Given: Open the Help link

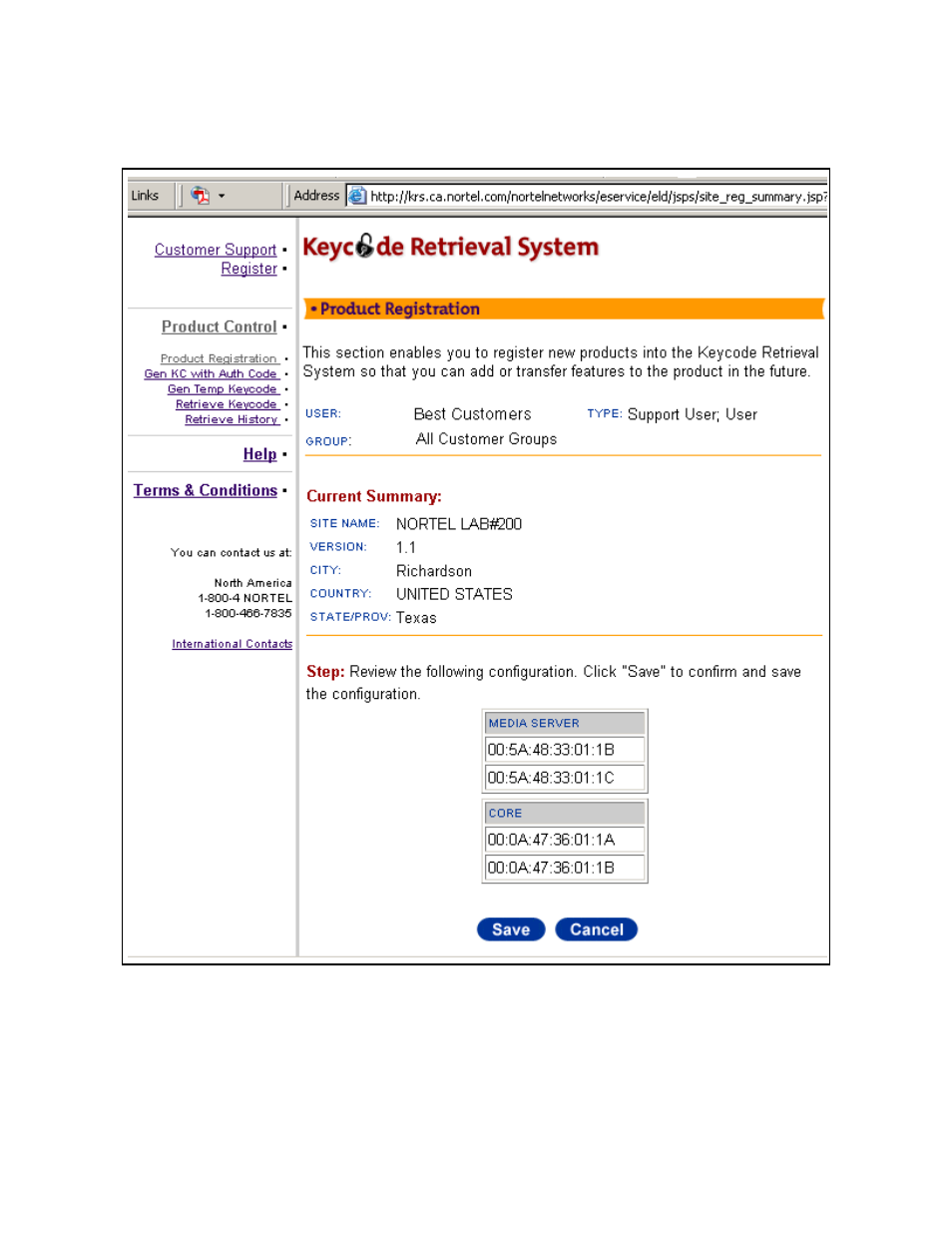Looking at the screenshot, I should pos(260,454).
